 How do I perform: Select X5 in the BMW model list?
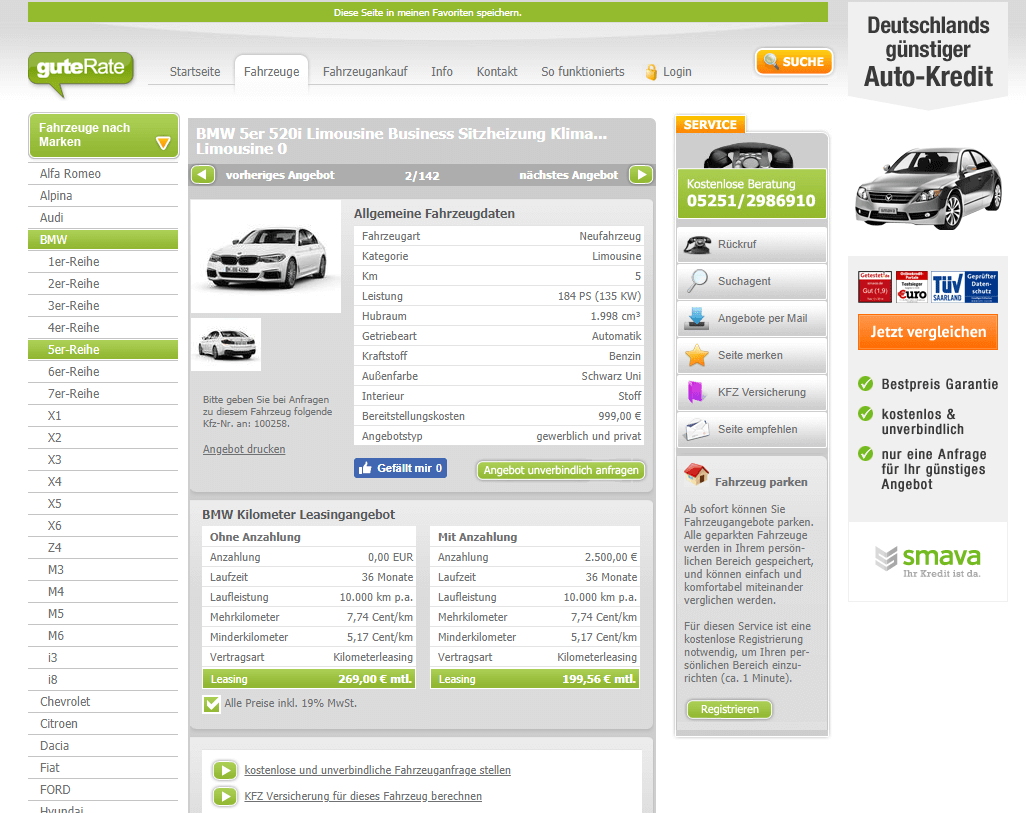click(103, 503)
